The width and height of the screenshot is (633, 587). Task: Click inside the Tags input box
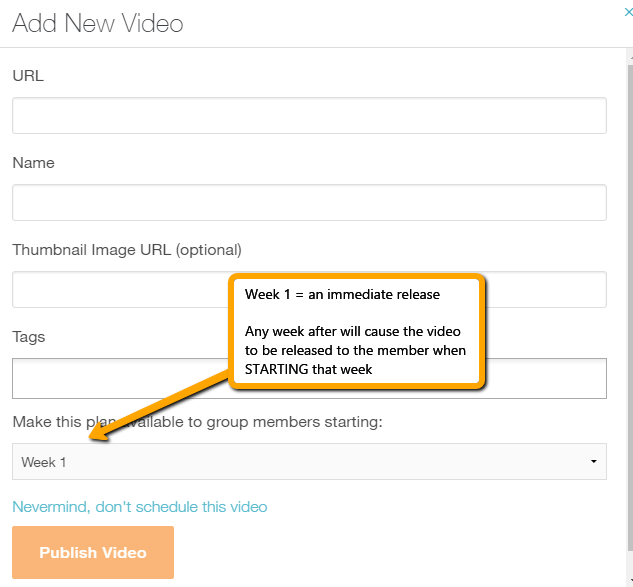(309, 378)
